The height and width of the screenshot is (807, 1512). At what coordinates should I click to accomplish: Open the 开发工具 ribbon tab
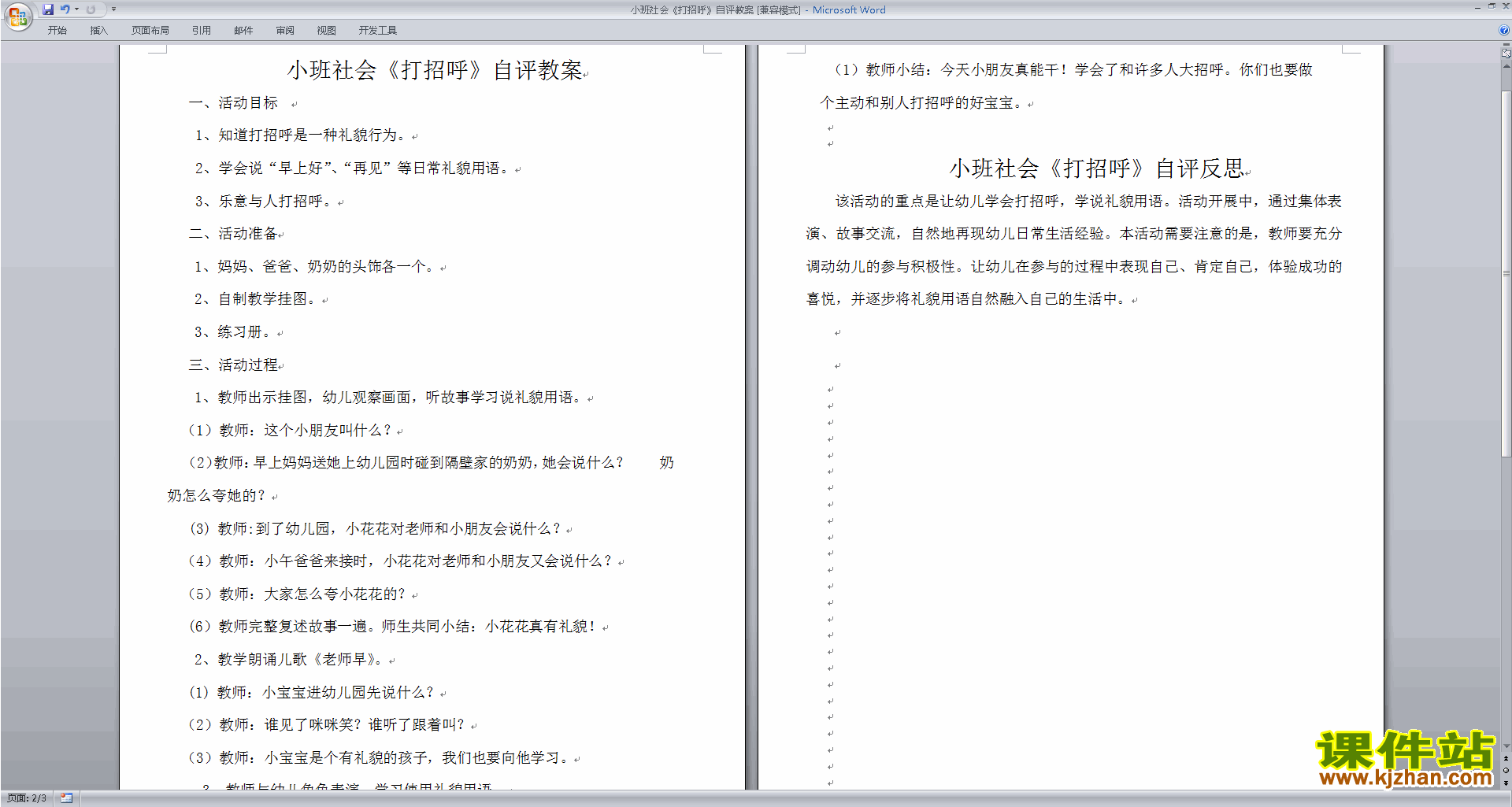(x=378, y=31)
